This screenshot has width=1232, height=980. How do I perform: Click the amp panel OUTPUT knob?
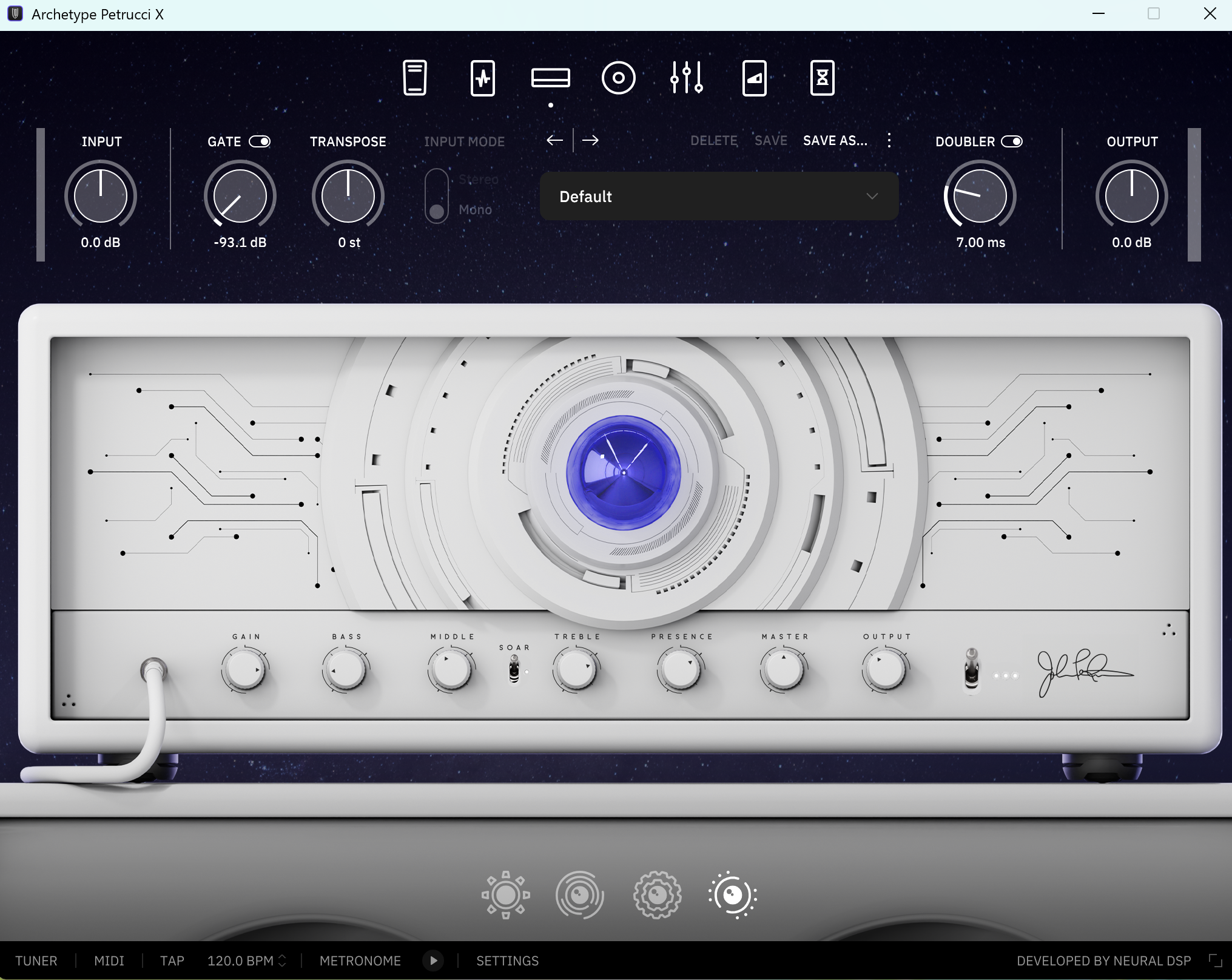pyautogui.click(x=886, y=670)
